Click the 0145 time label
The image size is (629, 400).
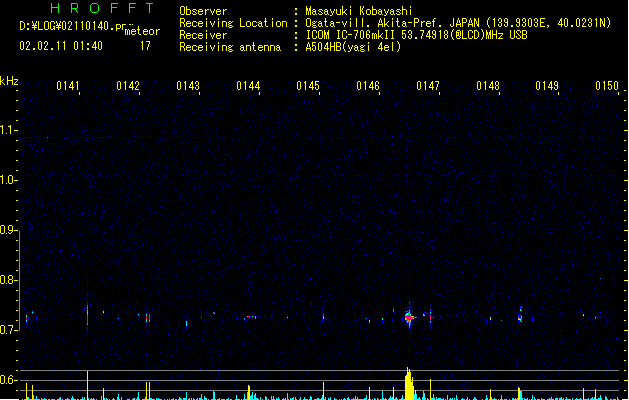pos(308,86)
